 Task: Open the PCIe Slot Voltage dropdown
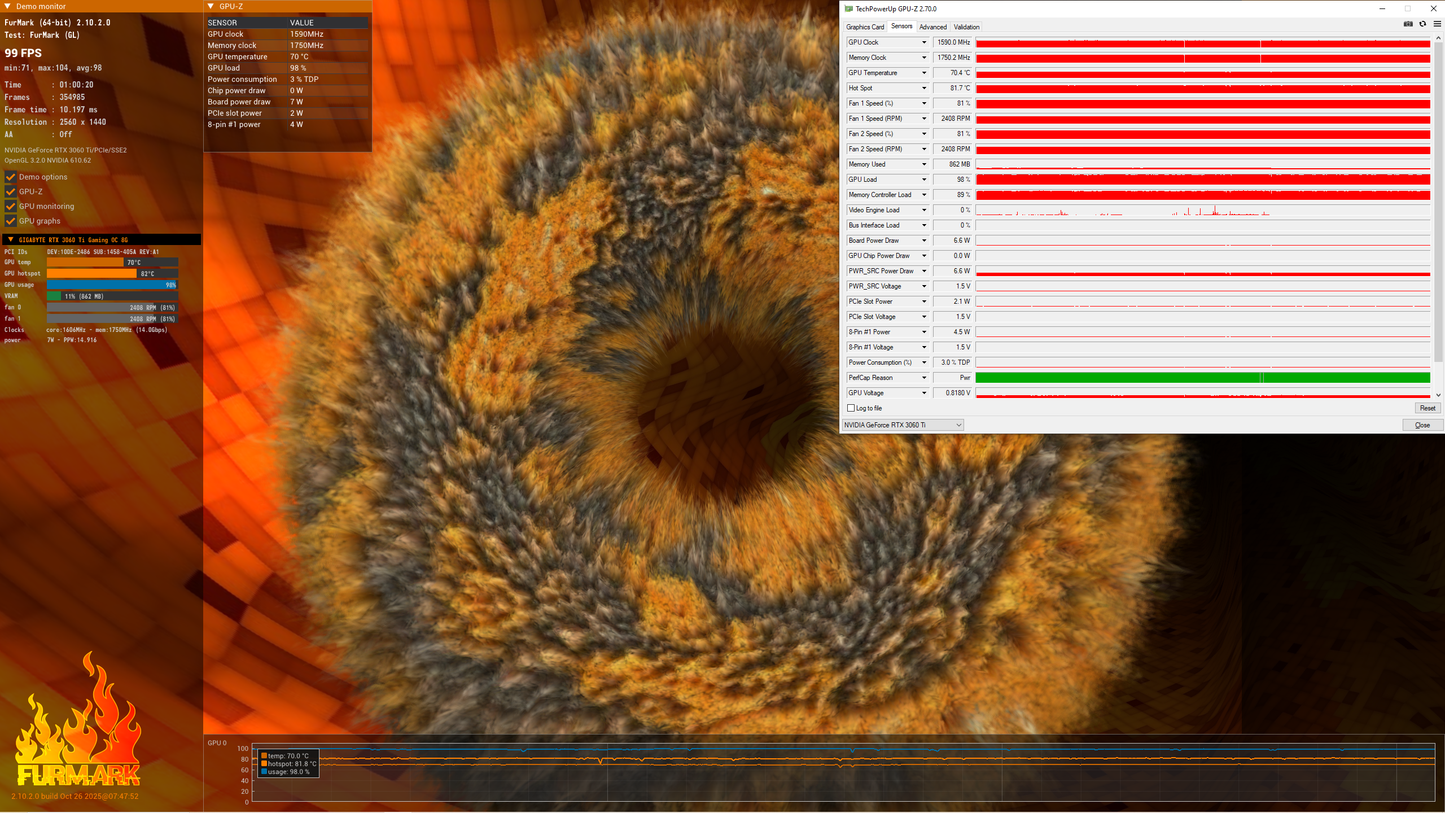click(x=924, y=317)
